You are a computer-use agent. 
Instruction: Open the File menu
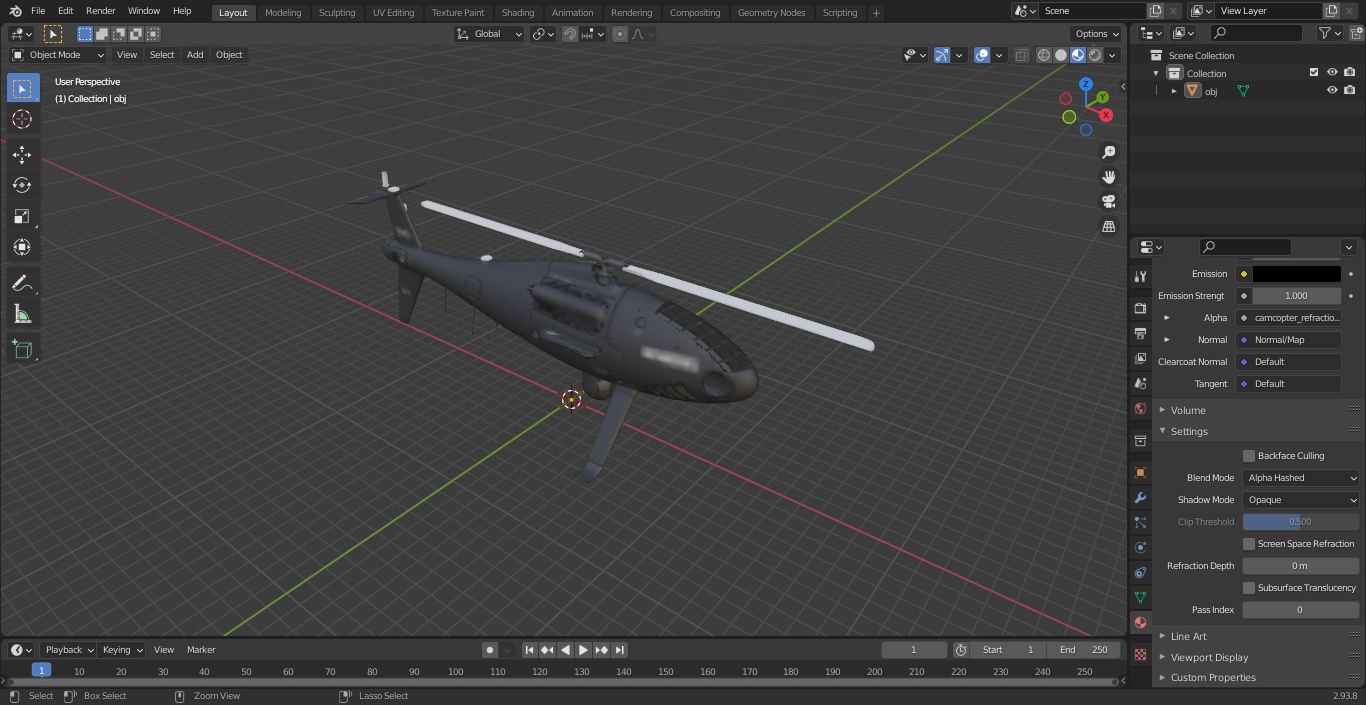38,11
